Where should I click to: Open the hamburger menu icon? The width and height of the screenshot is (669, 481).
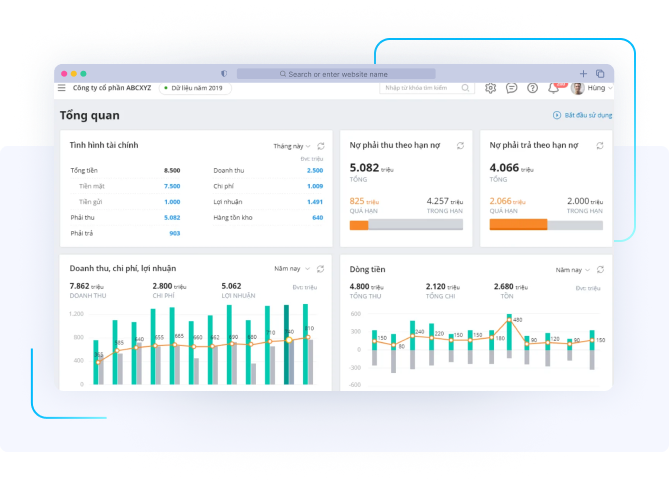click(62, 88)
